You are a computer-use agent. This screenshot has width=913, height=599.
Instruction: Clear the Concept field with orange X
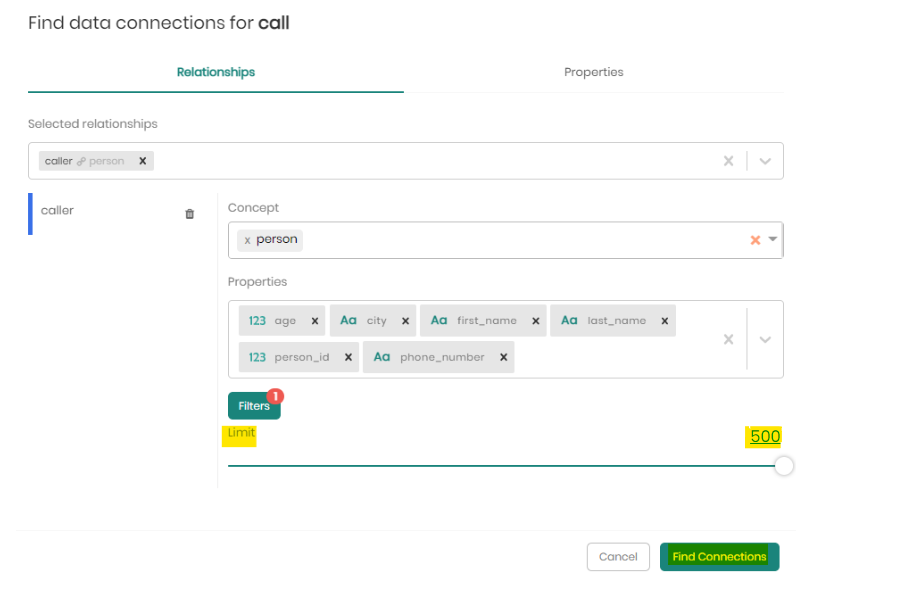pos(755,240)
